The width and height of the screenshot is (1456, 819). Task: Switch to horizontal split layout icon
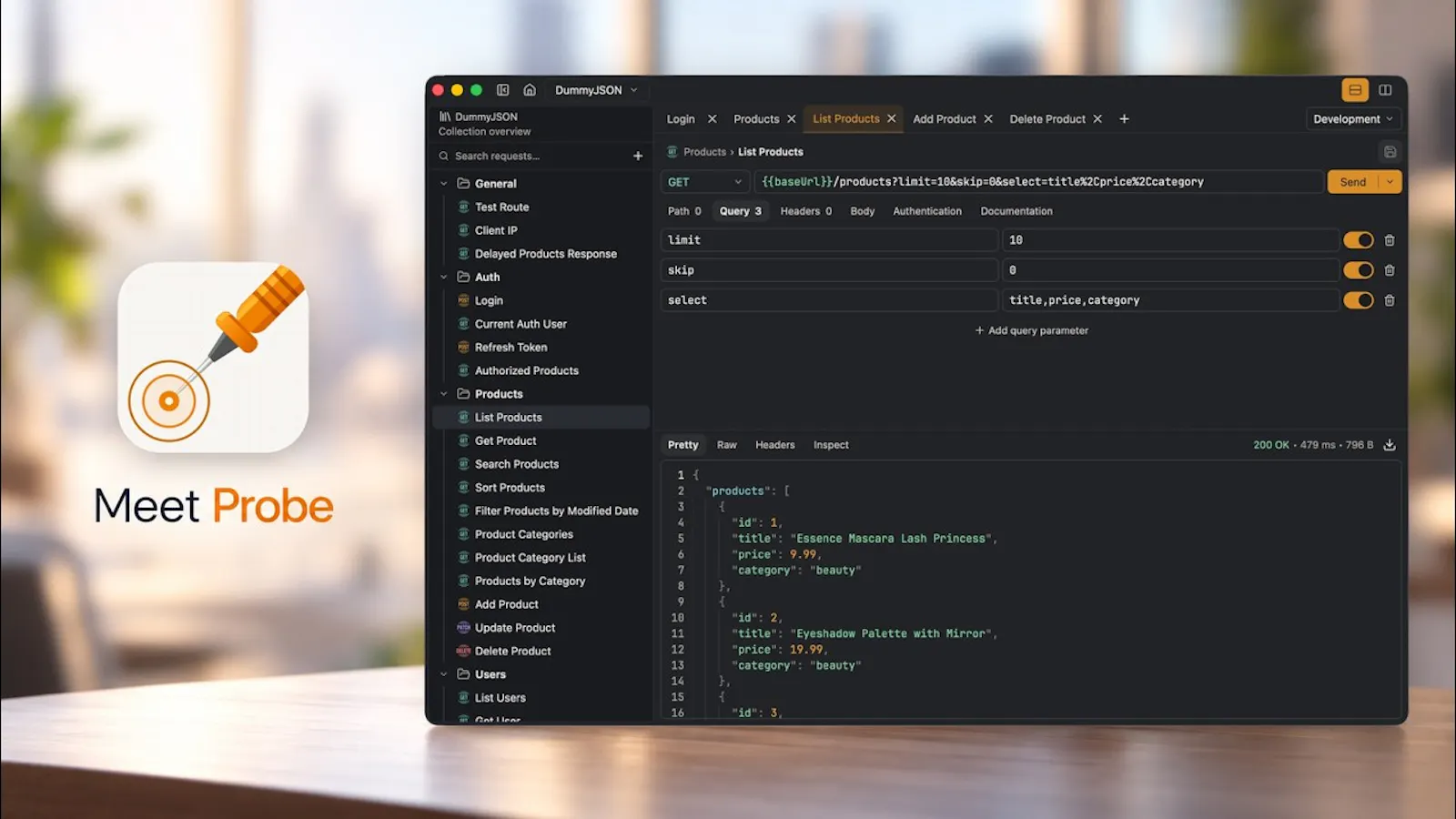coord(1355,90)
